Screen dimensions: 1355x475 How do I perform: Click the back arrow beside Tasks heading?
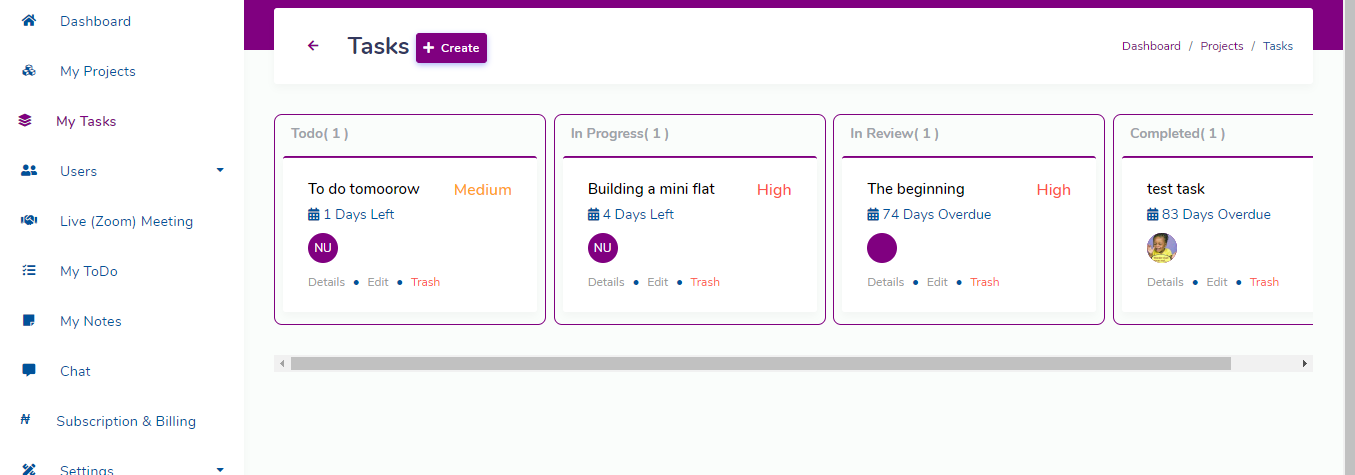313,46
